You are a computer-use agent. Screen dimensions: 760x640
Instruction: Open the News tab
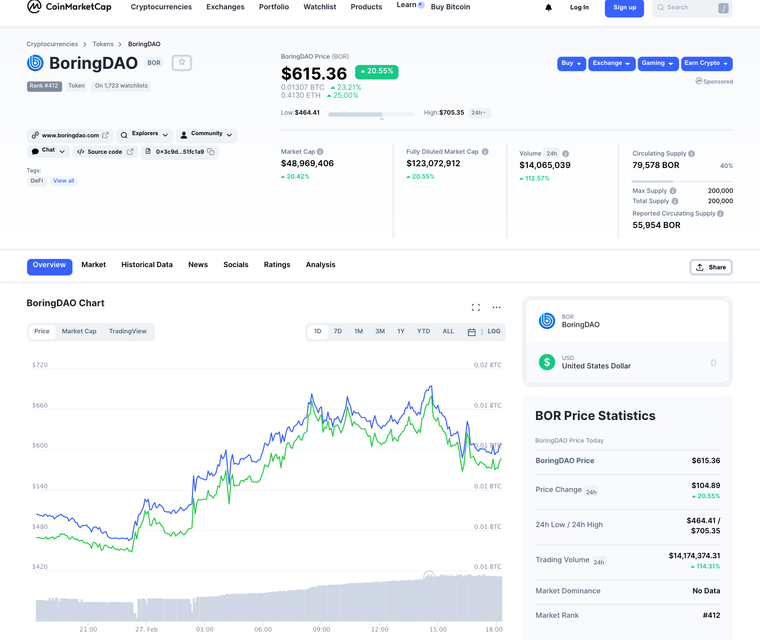pyautogui.click(x=198, y=265)
